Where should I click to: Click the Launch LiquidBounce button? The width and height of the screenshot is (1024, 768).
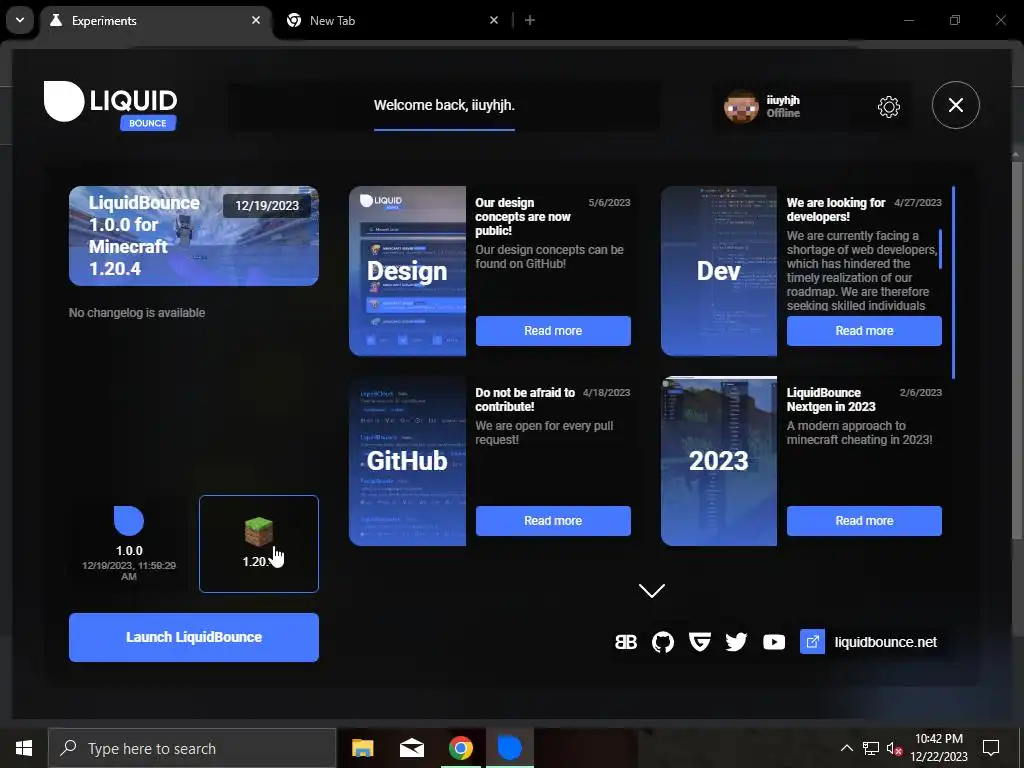click(194, 637)
